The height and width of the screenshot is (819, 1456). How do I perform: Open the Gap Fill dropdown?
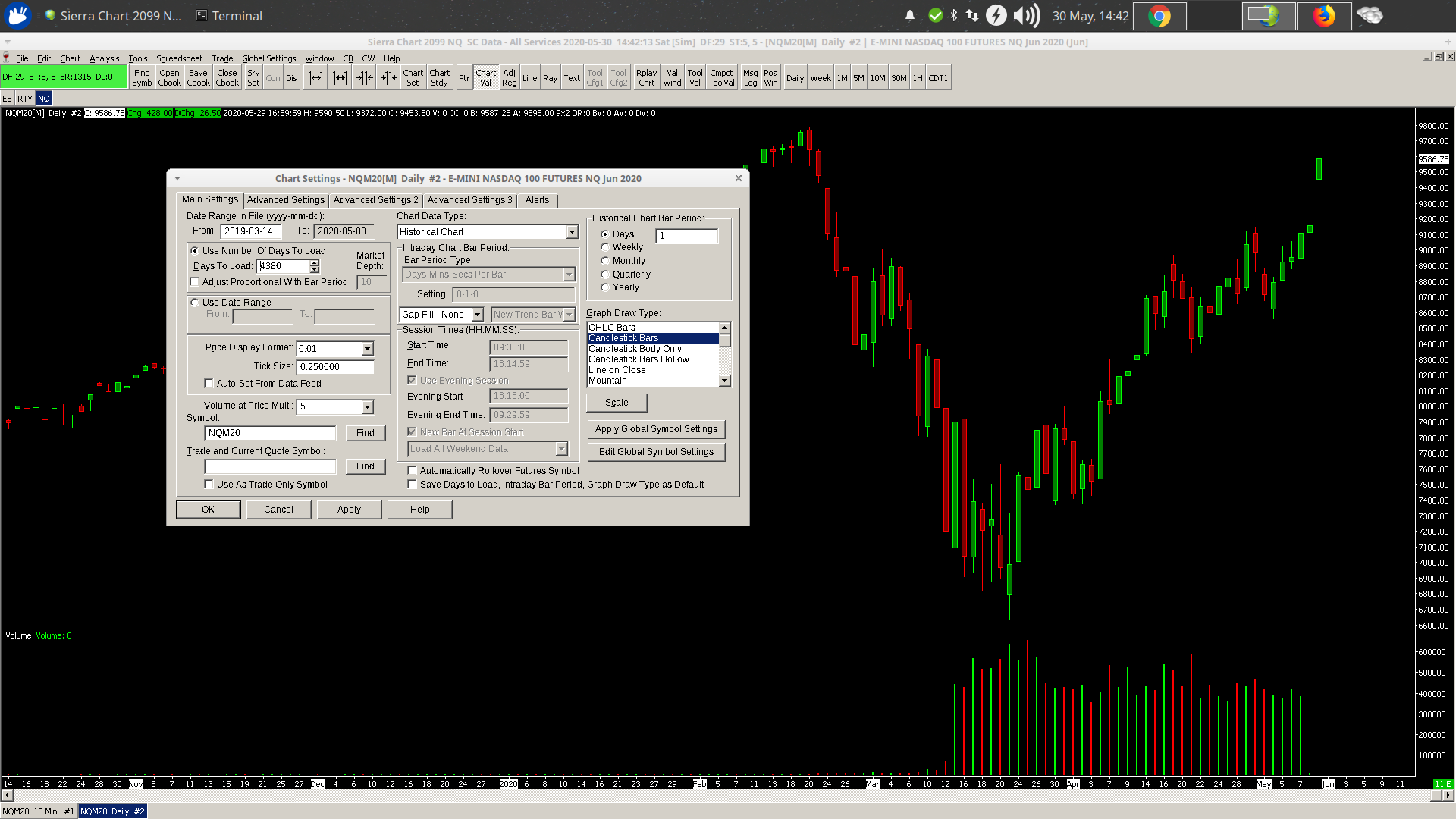[x=477, y=315]
